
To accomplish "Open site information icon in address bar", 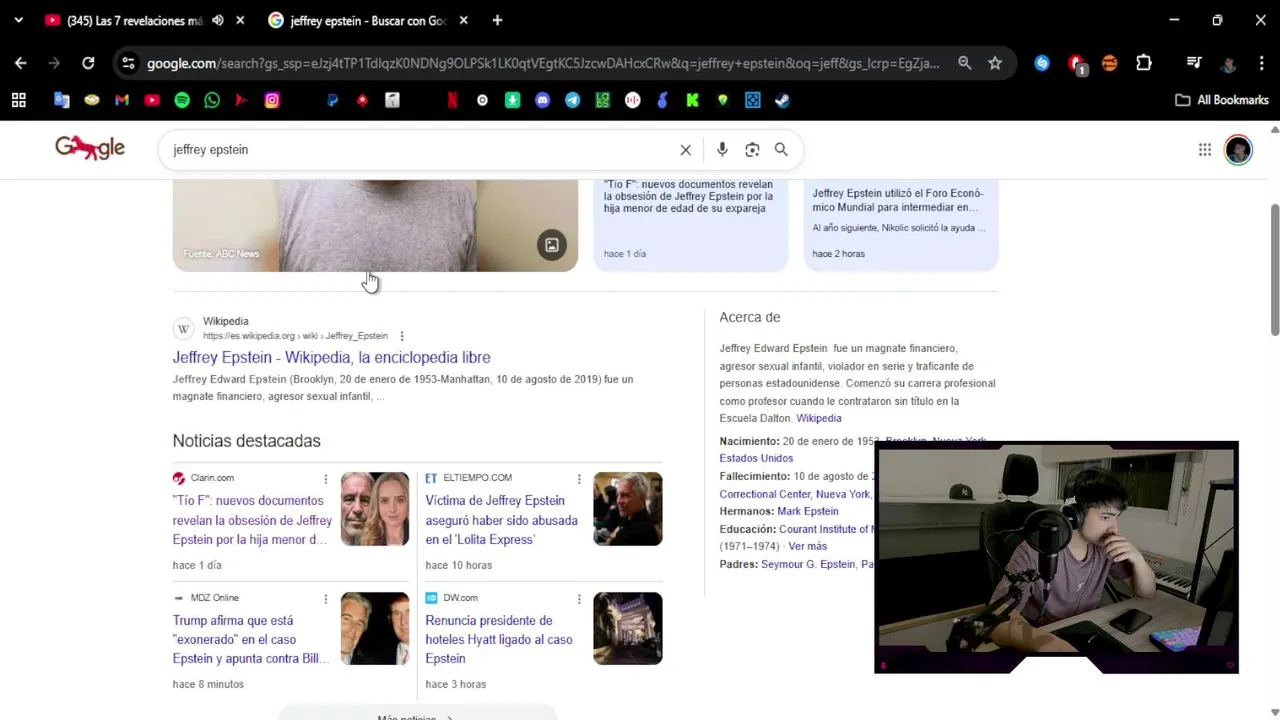I will [x=127, y=63].
